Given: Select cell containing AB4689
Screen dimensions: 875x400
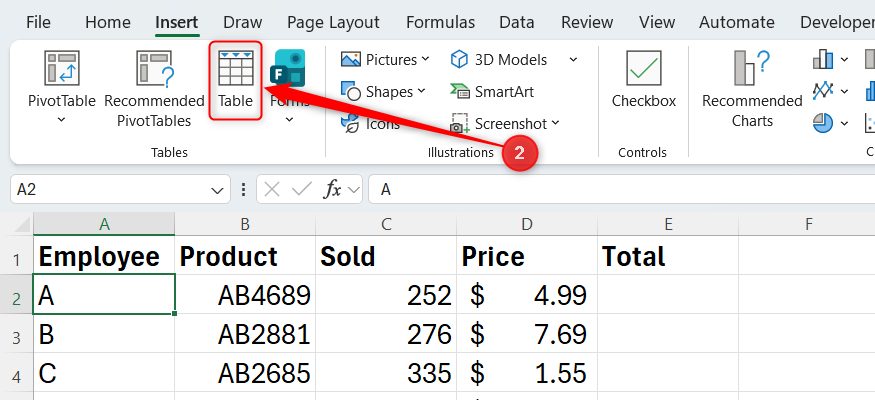Looking at the screenshot, I should pos(245,295).
